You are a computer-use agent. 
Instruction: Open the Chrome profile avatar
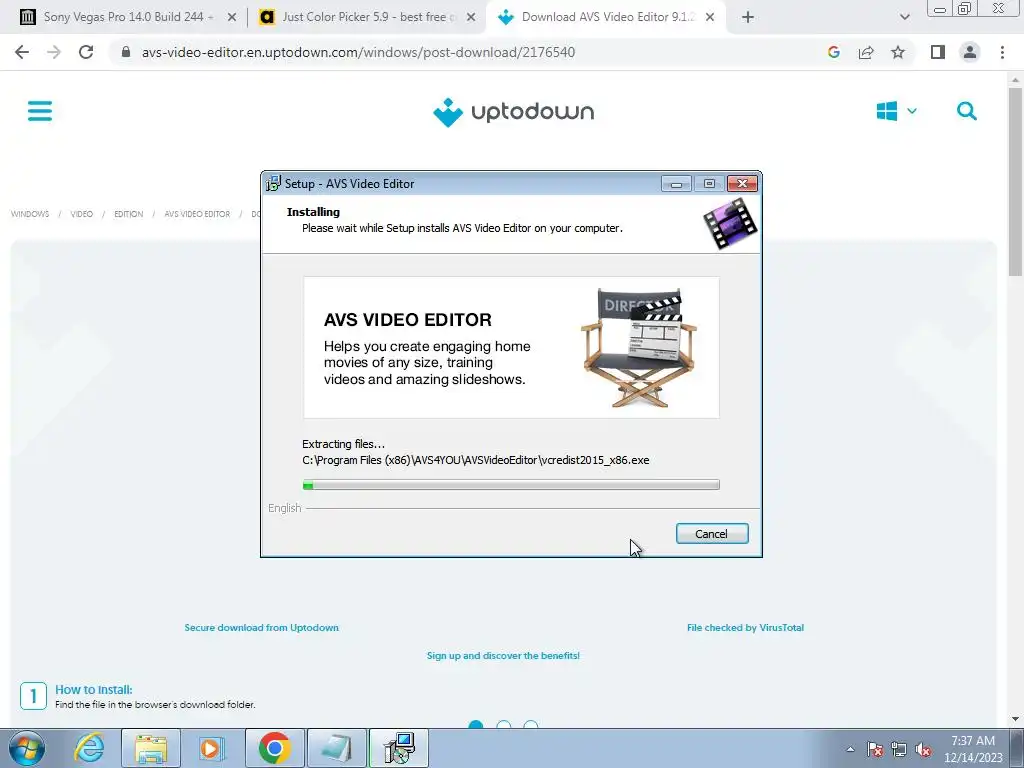[x=970, y=52]
